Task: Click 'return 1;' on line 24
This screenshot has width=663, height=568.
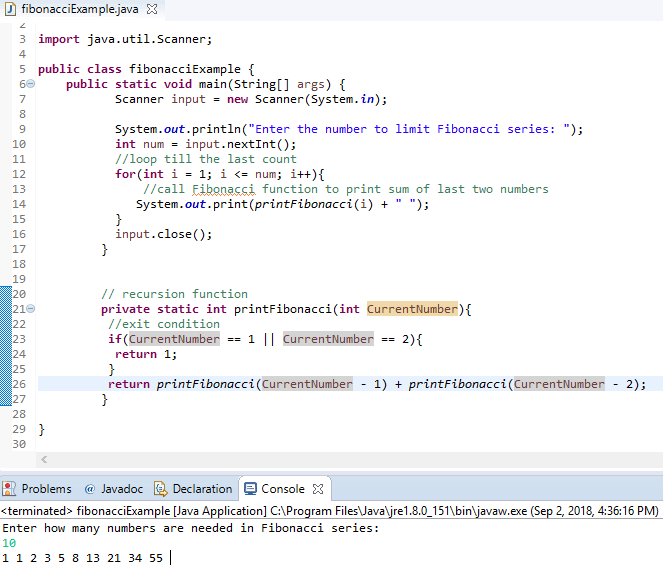Action: (x=146, y=354)
